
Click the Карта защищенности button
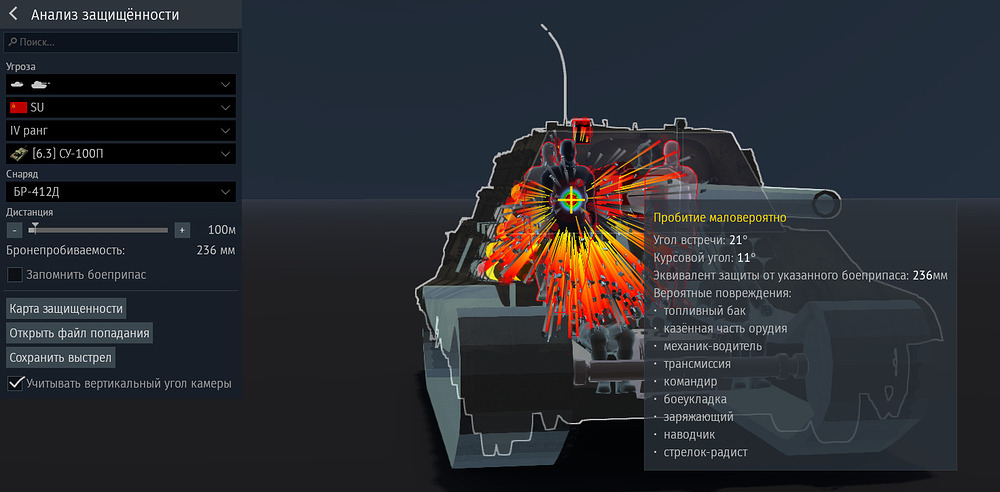point(66,308)
